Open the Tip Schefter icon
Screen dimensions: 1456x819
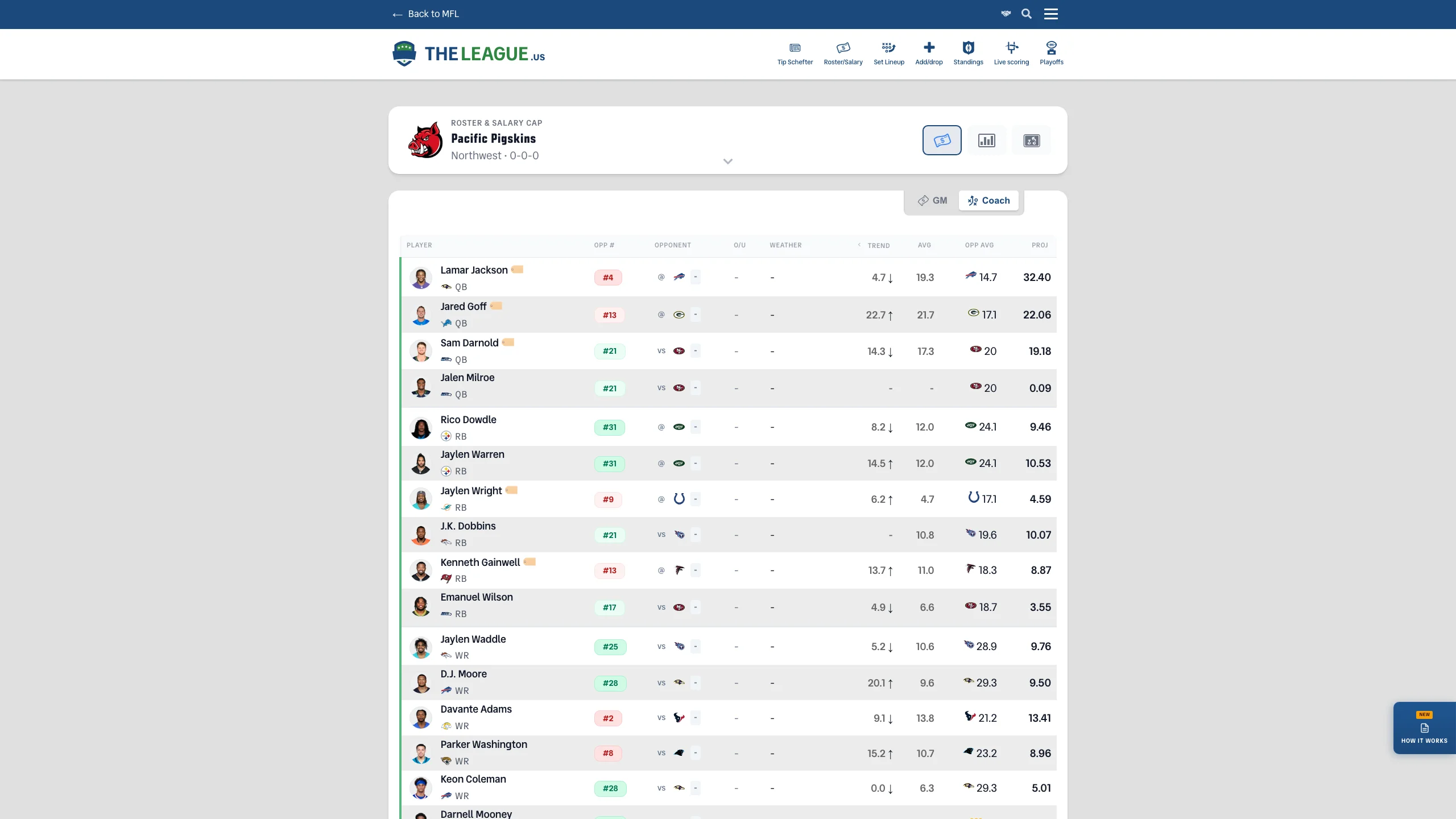click(795, 53)
